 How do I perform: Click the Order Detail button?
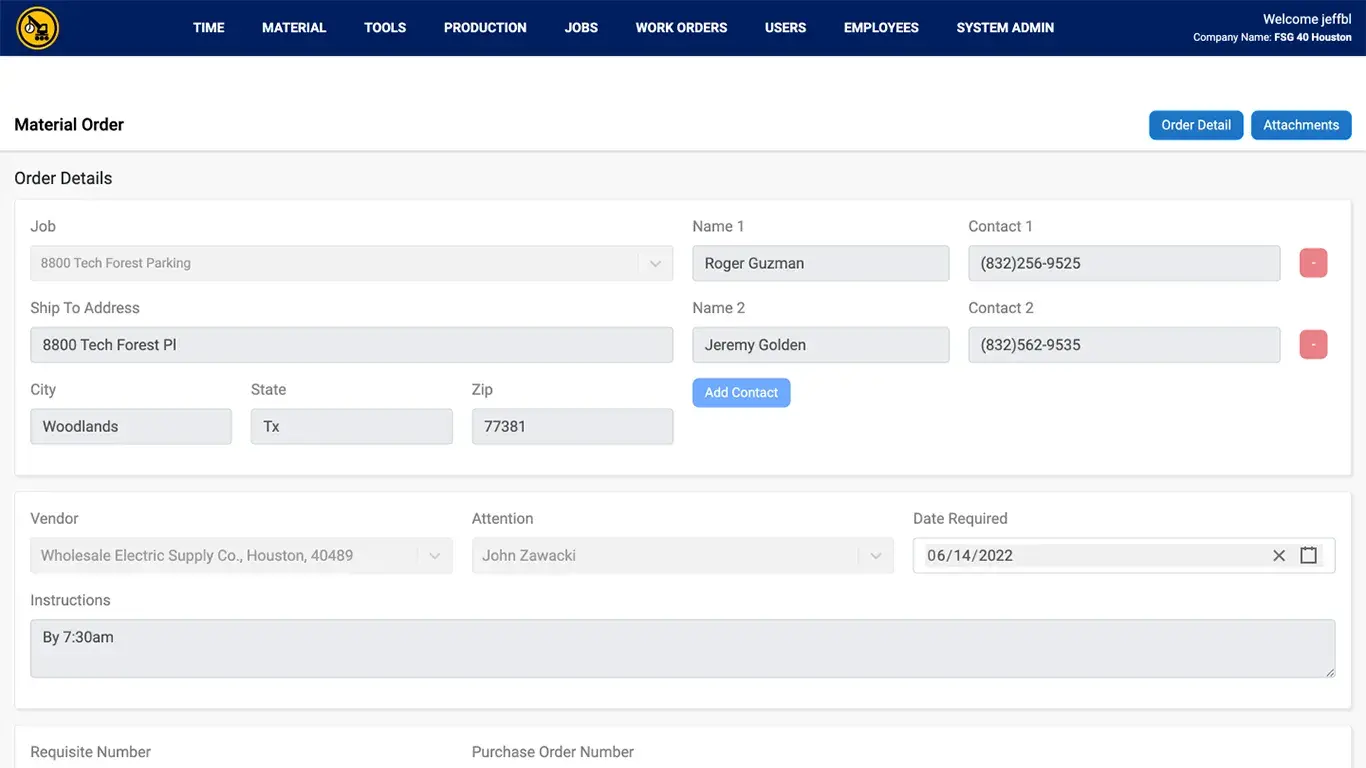[x=1196, y=125]
